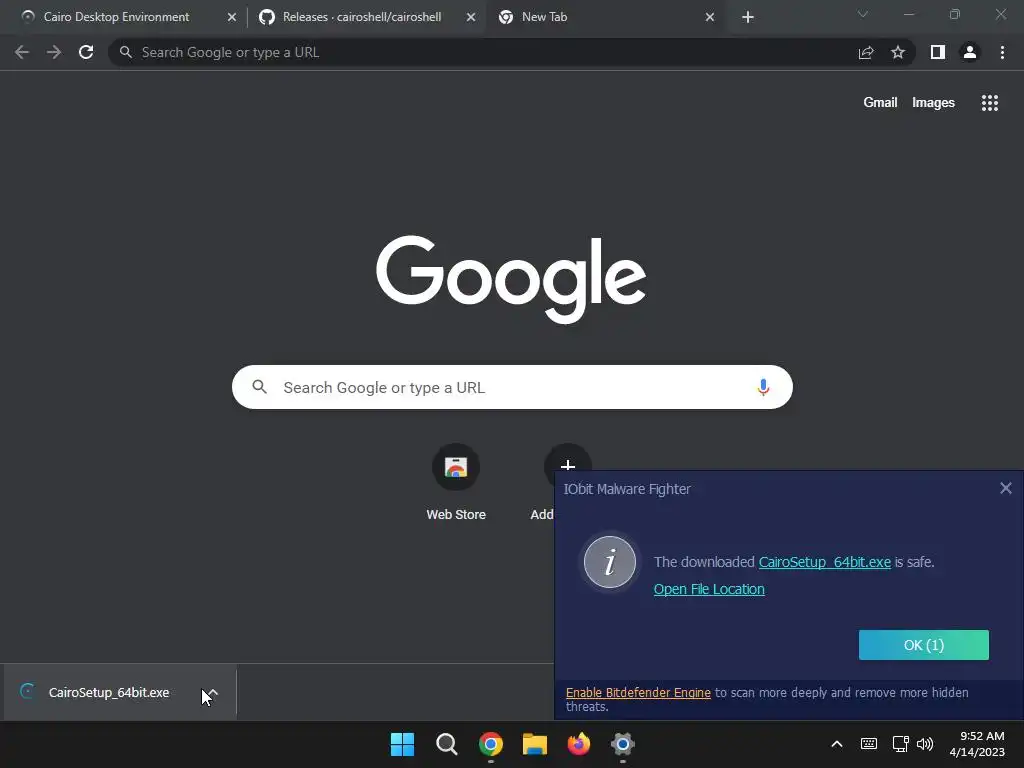Close the New Tab tab
Image resolution: width=1024 pixels, height=768 pixels.
click(x=710, y=17)
